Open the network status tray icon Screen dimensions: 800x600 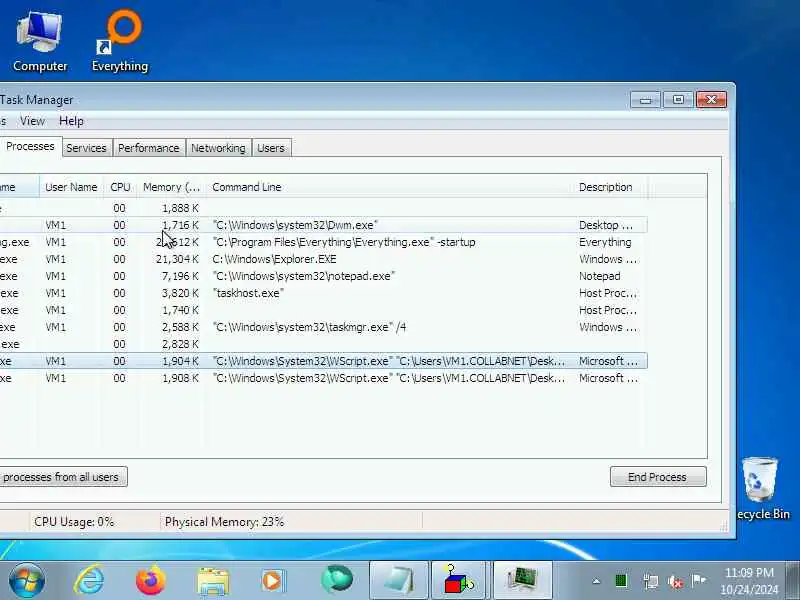[x=651, y=581]
